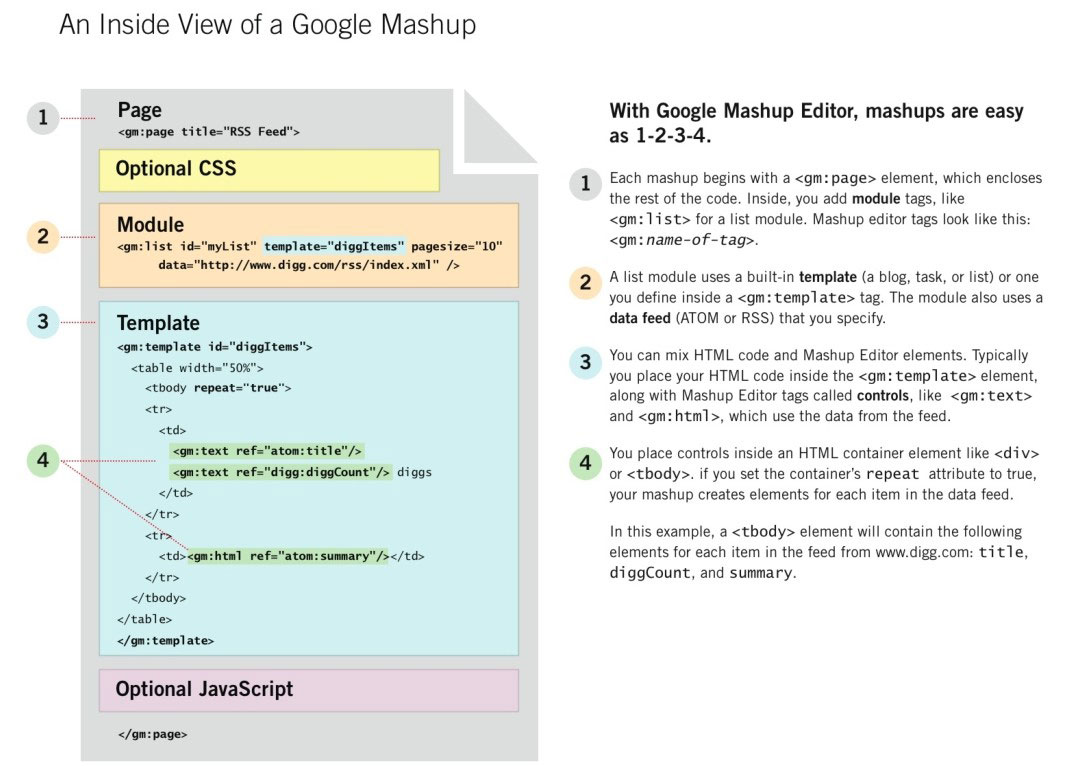
Task: Click the highlighted template="diggItems" attribute
Action: point(334,247)
